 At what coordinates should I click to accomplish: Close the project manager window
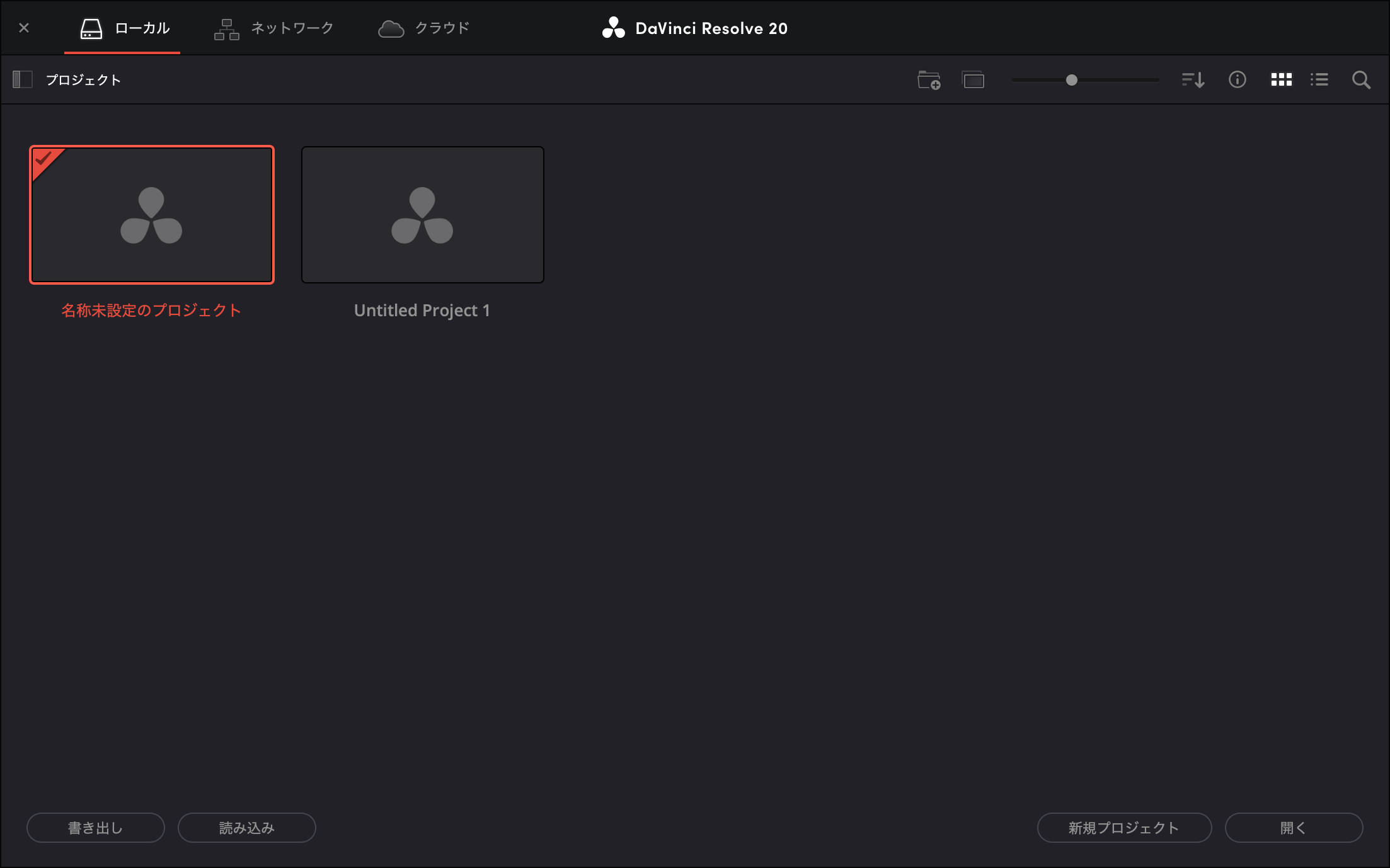point(24,28)
